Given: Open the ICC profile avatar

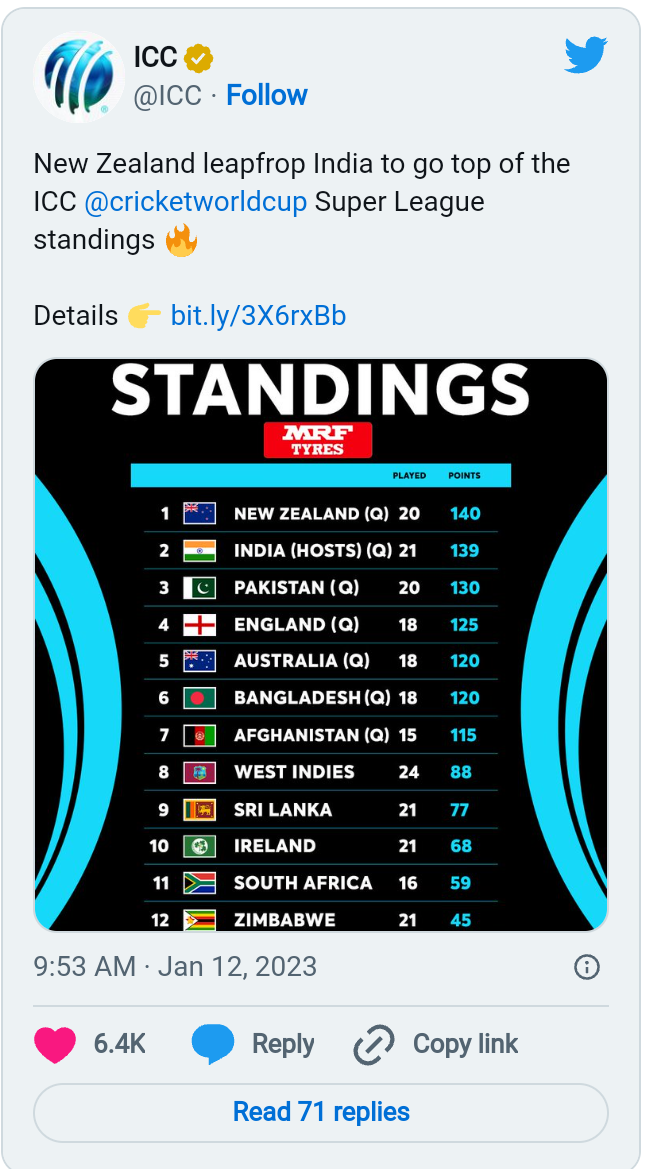Looking at the screenshot, I should coord(79,77).
